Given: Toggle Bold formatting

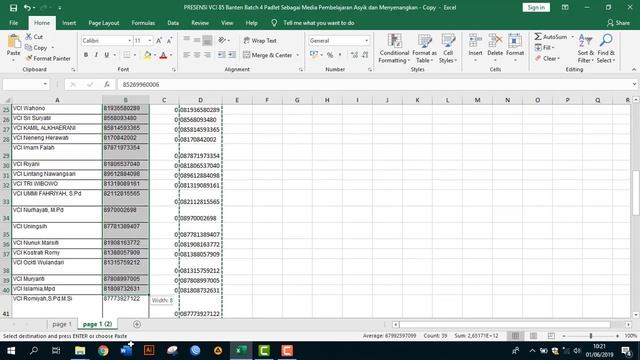Looking at the screenshot, I should pyautogui.click(x=86, y=55).
